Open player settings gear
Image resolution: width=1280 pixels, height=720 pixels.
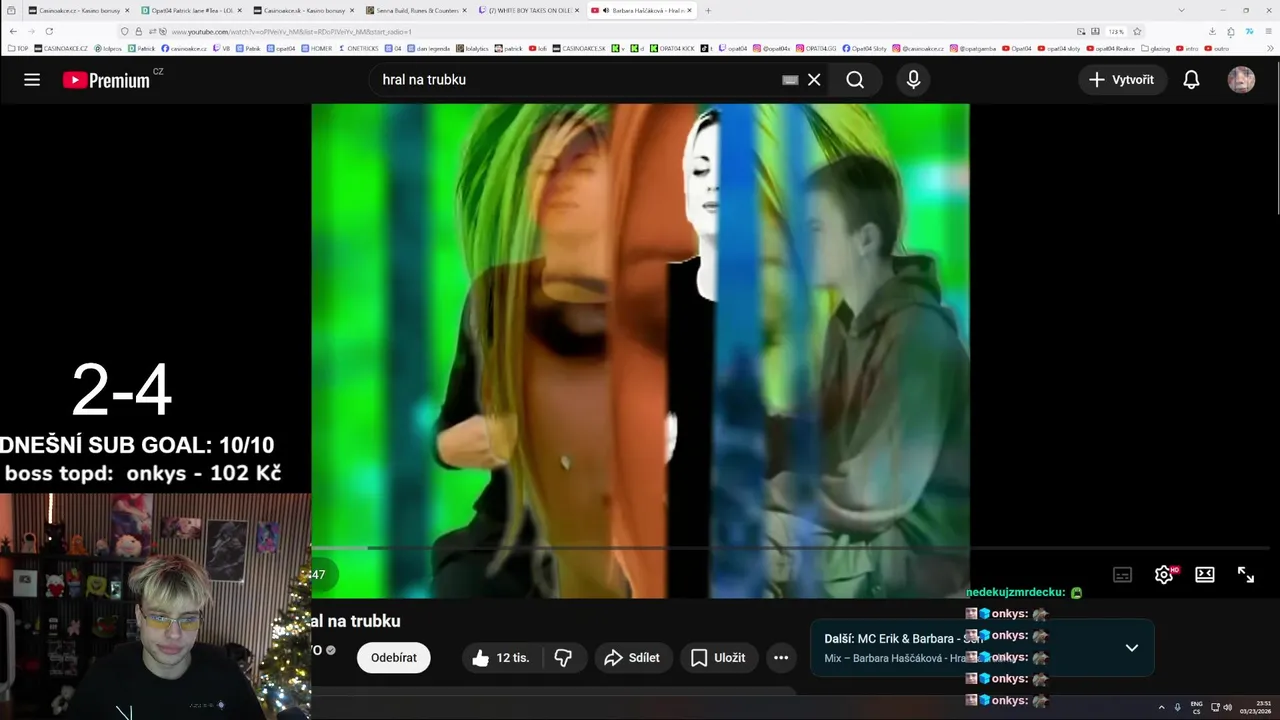[x=1164, y=575]
